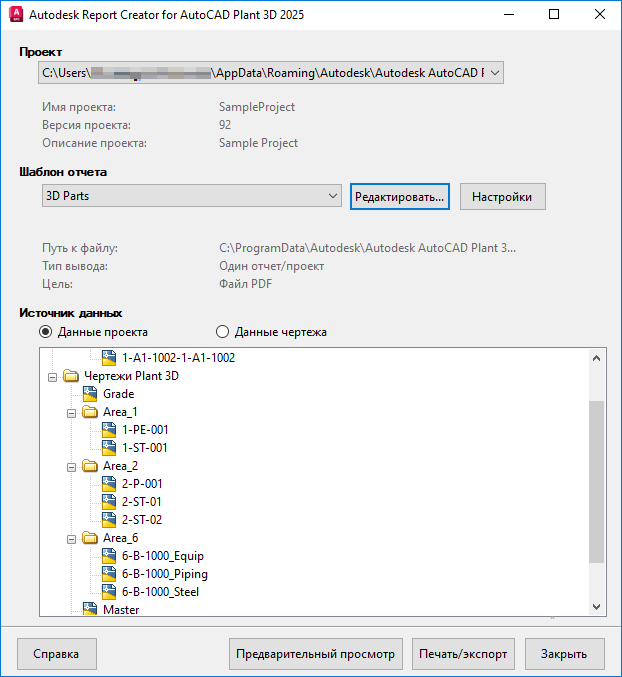
Task: Select 1-A1-1002-1-A1-1002 drawing in tree
Action: click(178, 358)
